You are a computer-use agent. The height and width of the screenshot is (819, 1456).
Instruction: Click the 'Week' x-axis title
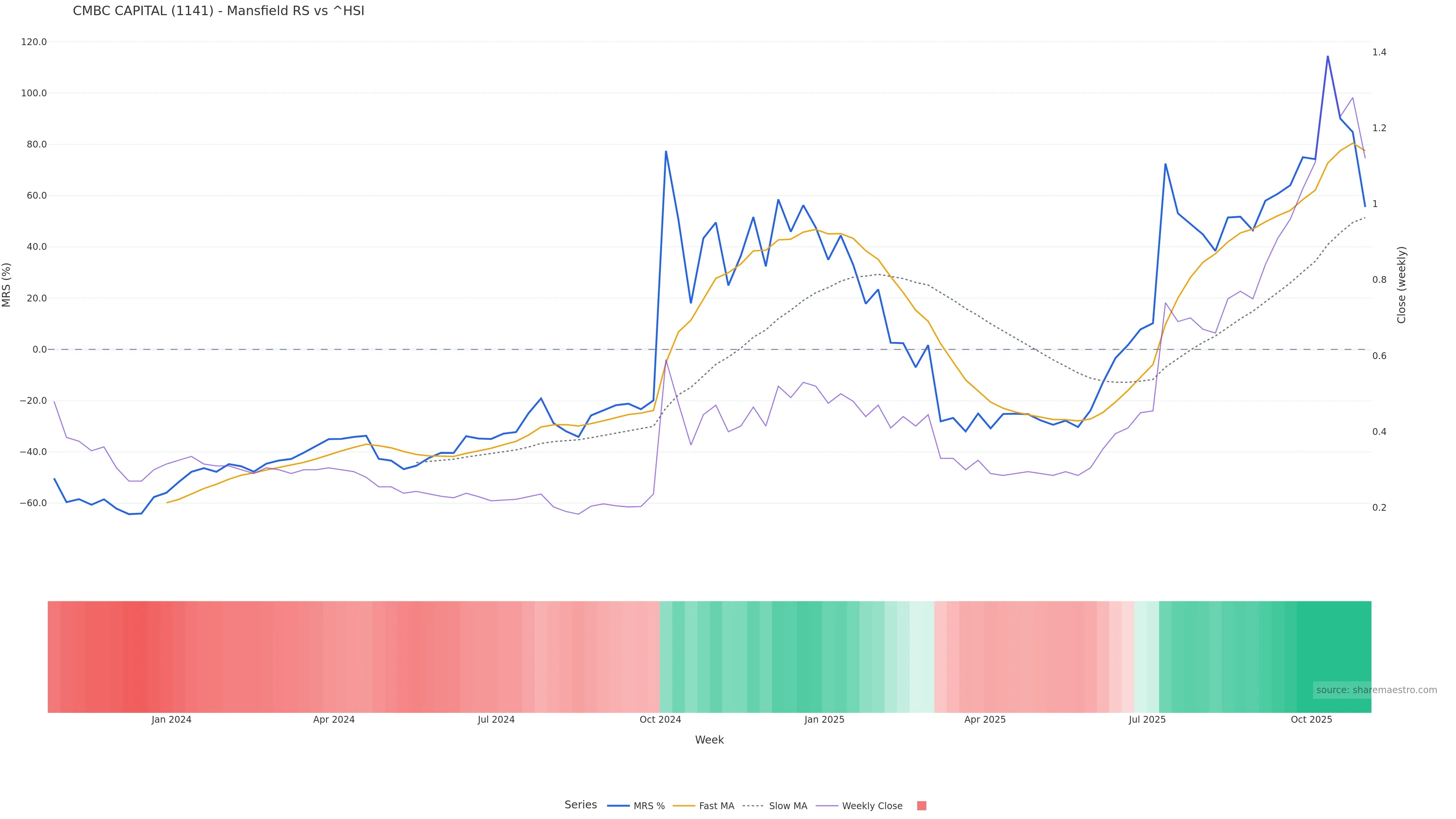[709, 740]
